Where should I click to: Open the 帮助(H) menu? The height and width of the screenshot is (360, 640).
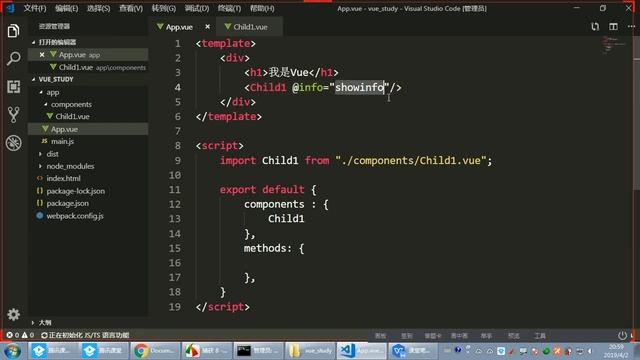coord(262,8)
